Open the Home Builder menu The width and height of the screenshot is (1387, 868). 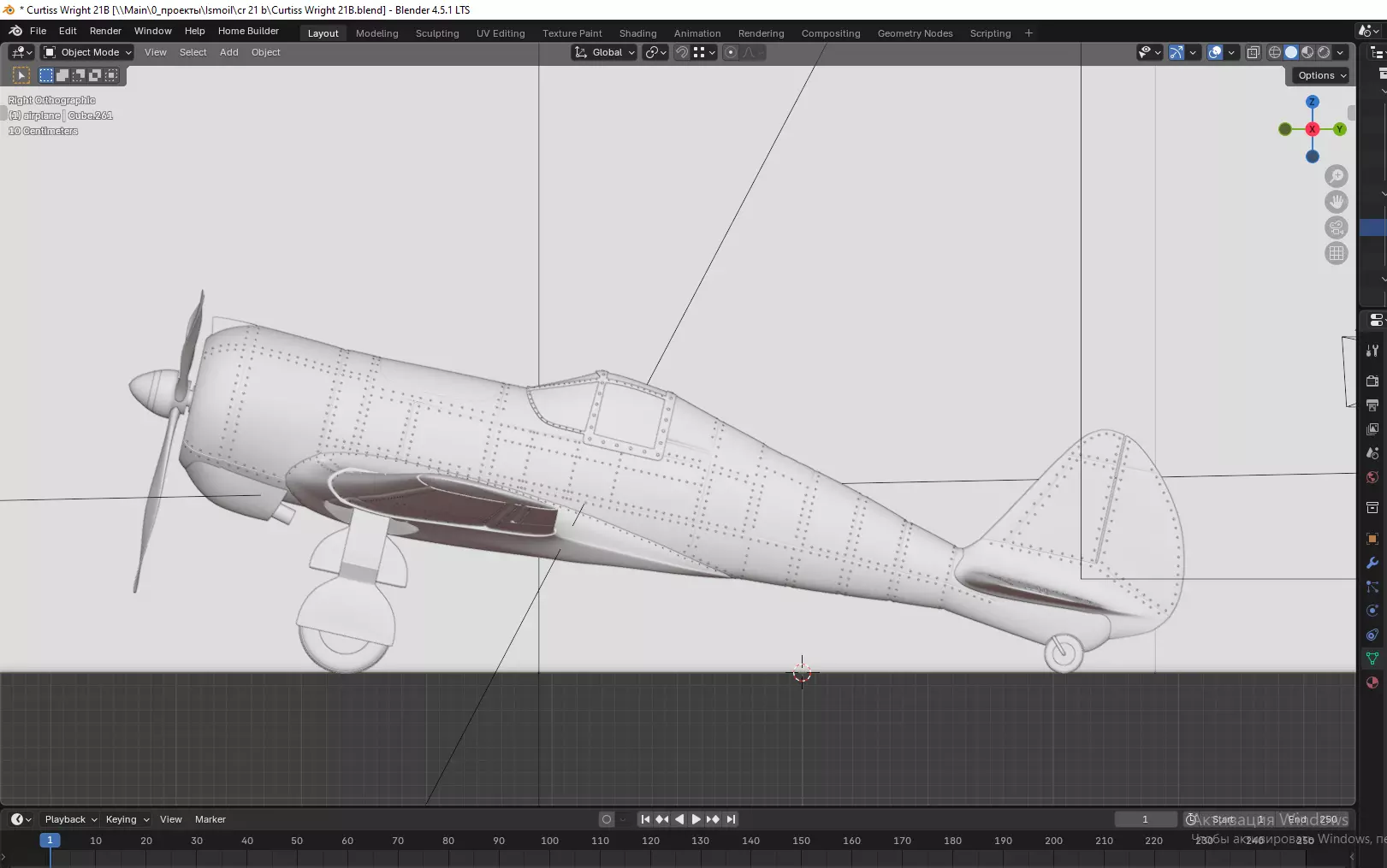(x=248, y=31)
